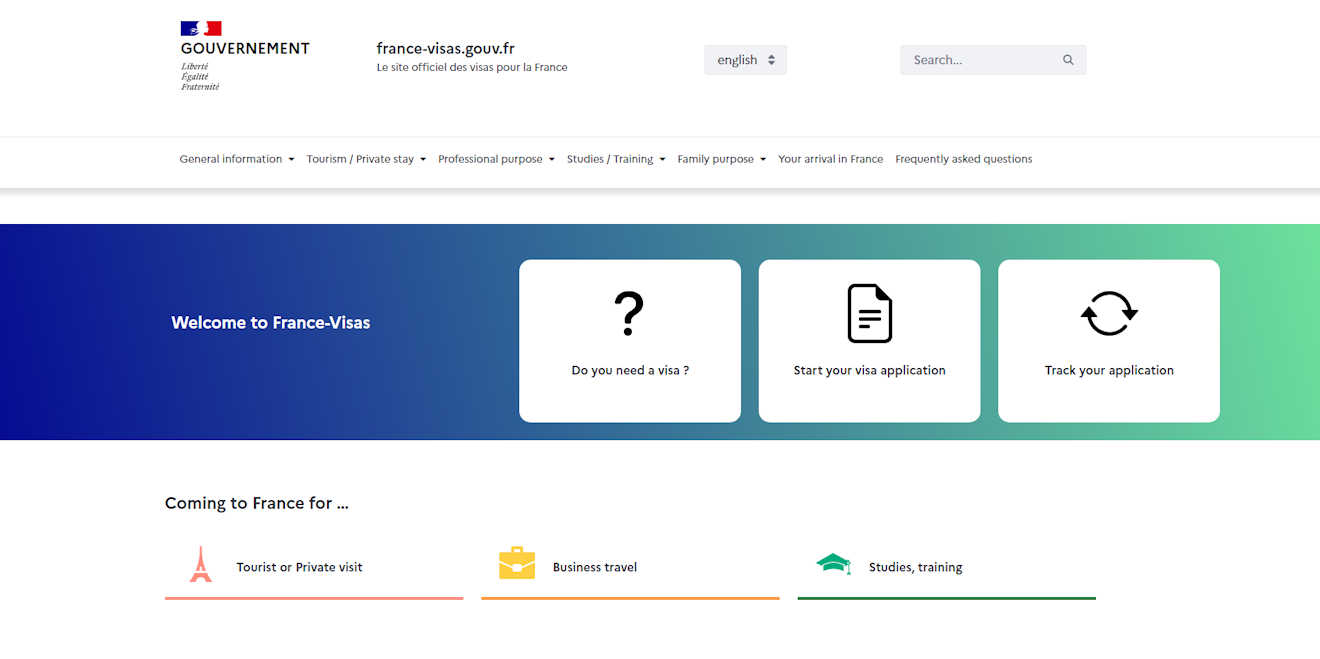Click the france-visas.gouv.fr site title
Screen dimensions: 1320x659
pos(445,48)
